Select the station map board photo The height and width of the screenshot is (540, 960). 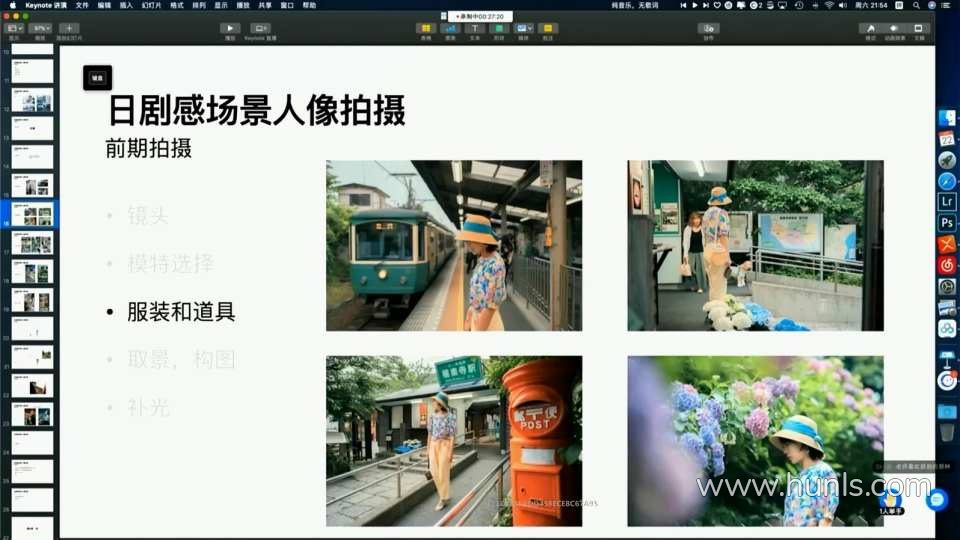[x=756, y=246]
